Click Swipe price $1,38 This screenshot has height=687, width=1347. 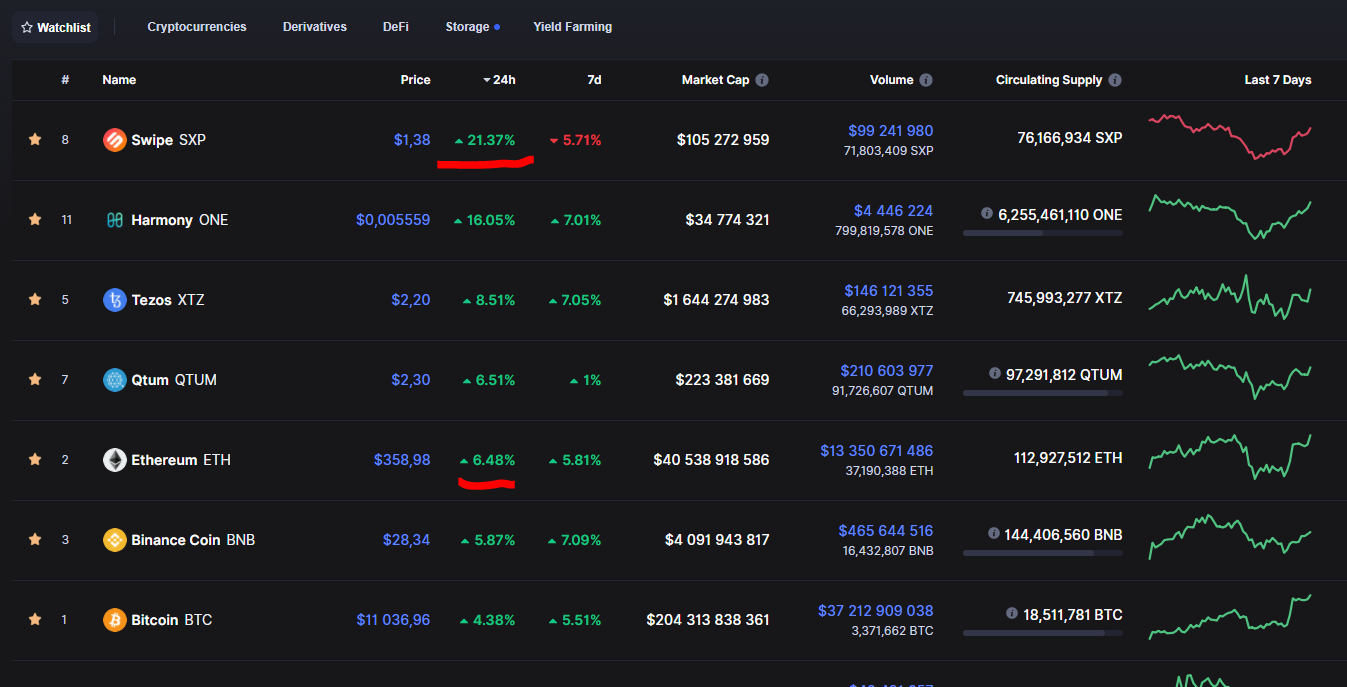pyautogui.click(x=412, y=140)
